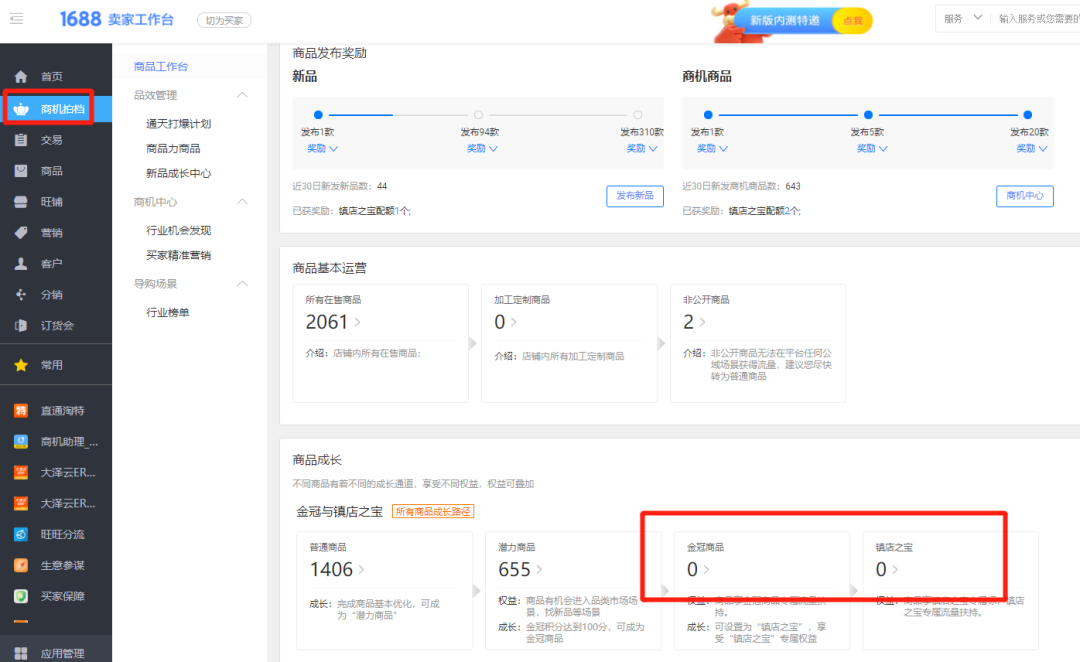Expand 奖励 under 发布1款 in 新品

[322, 149]
